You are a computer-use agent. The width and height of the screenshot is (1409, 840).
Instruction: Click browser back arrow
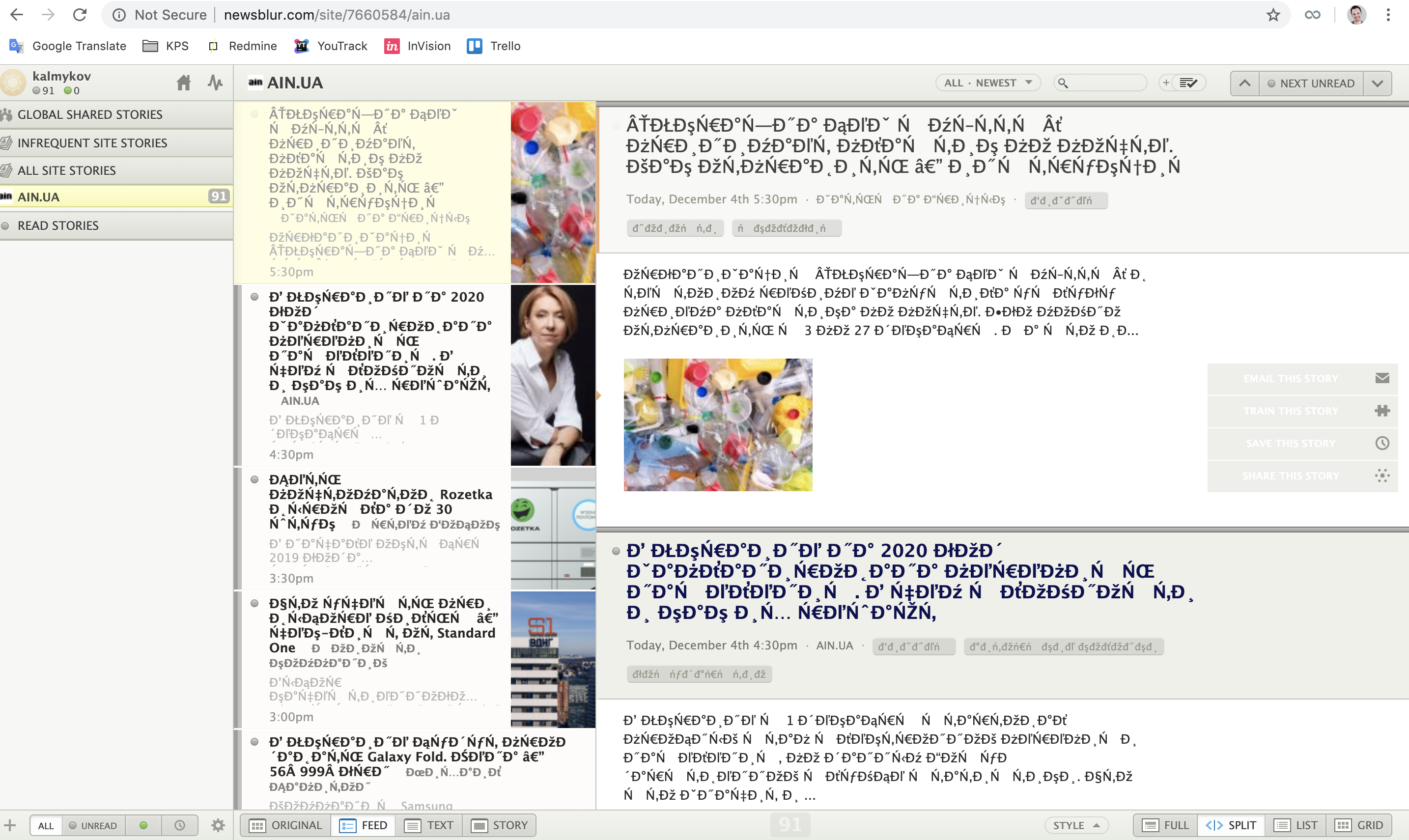(17, 15)
